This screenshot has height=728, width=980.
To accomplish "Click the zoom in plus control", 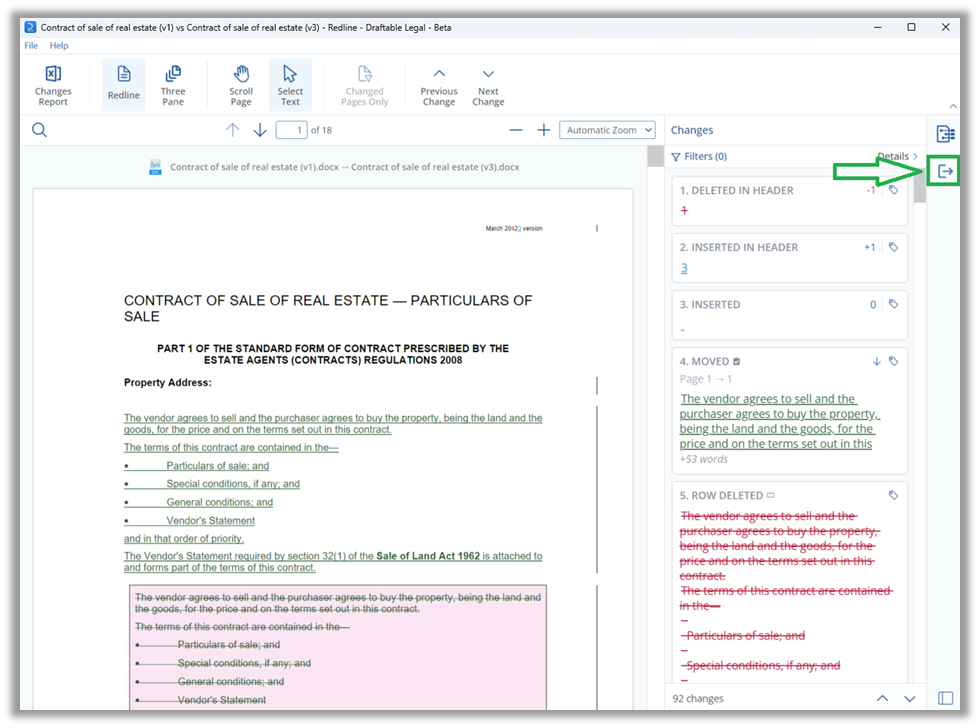I will point(544,130).
